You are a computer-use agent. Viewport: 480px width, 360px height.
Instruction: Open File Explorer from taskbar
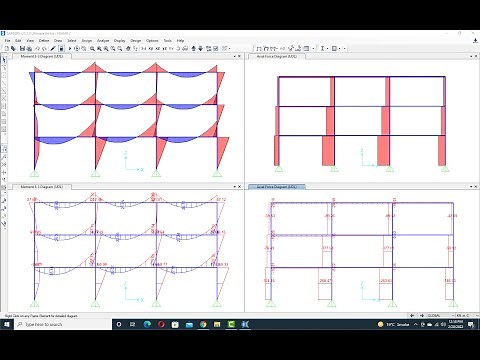coord(217,324)
